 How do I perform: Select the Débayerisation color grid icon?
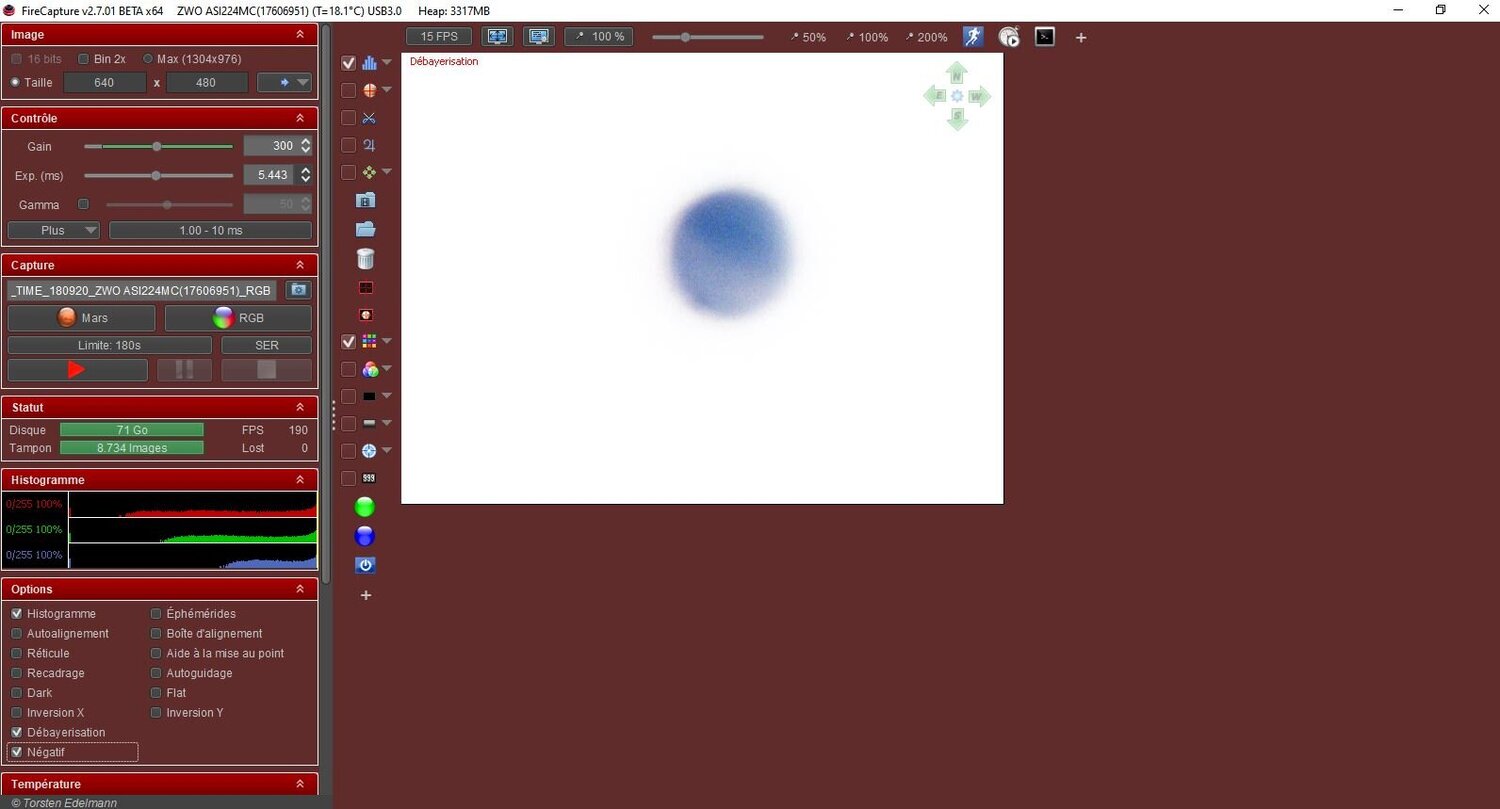tap(370, 340)
